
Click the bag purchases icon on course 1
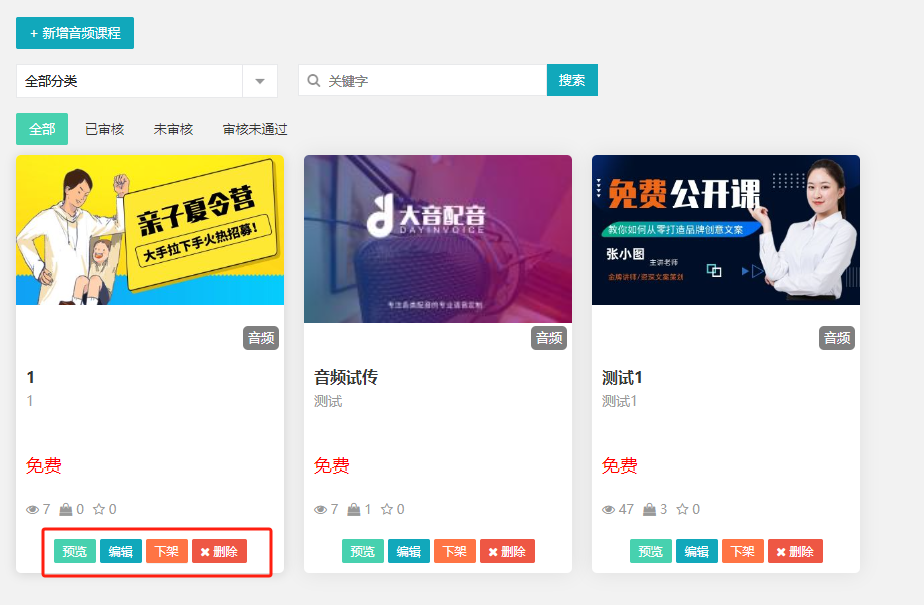click(66, 509)
